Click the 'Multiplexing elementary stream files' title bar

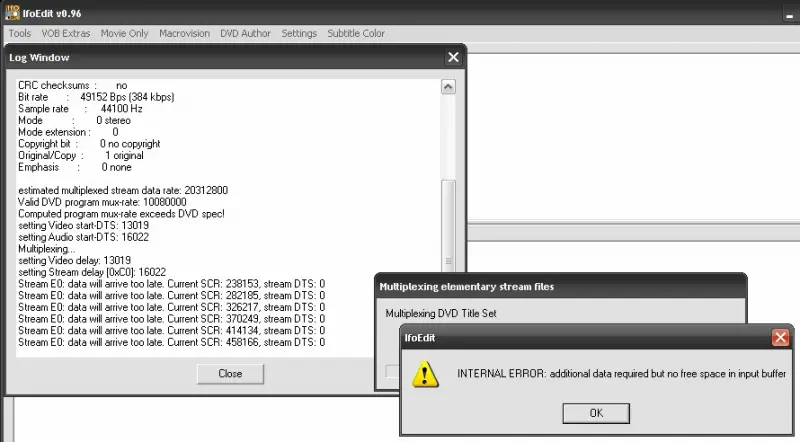click(560, 286)
